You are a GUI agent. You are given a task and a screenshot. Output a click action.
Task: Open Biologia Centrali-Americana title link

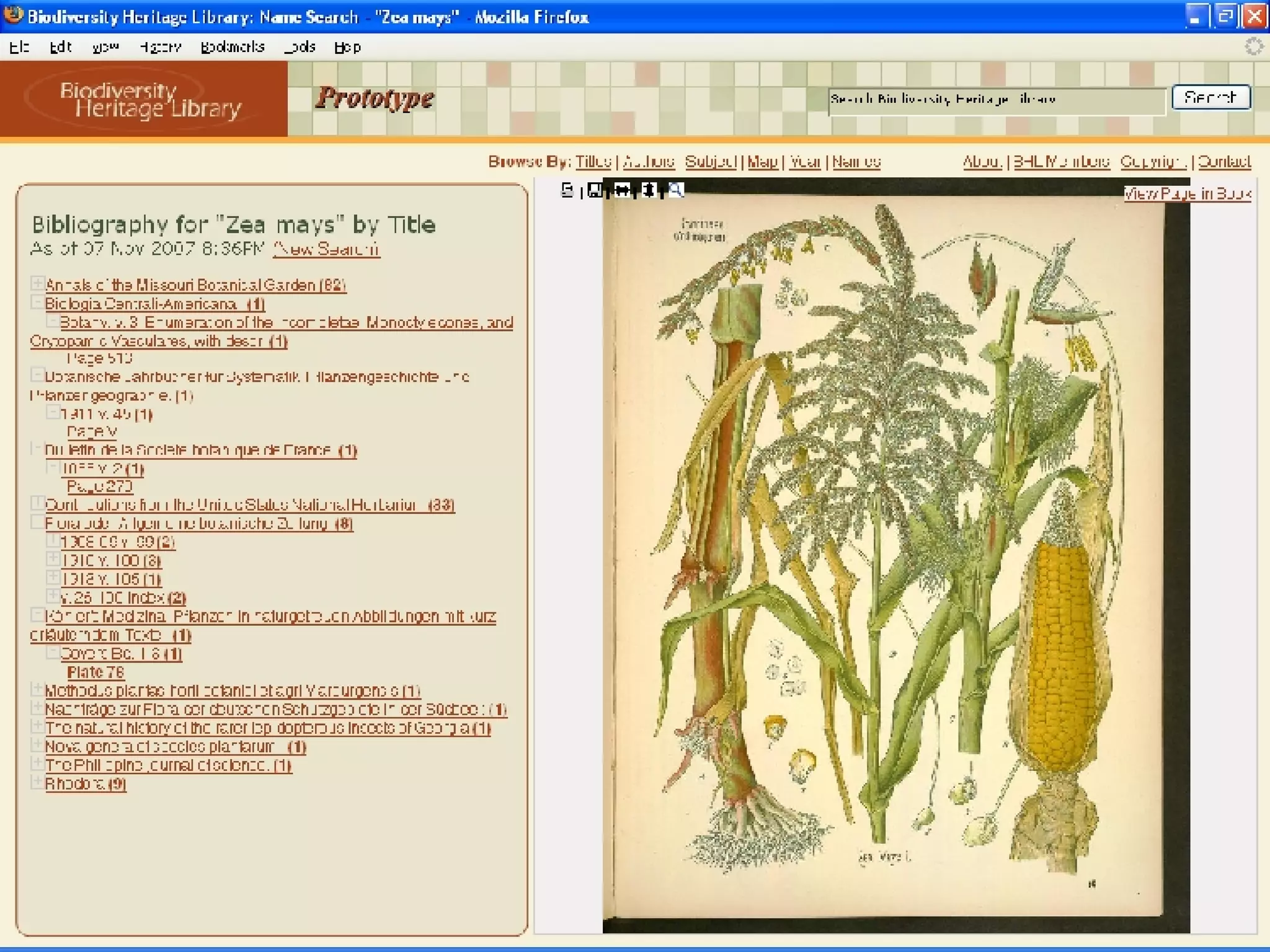click(x=155, y=304)
